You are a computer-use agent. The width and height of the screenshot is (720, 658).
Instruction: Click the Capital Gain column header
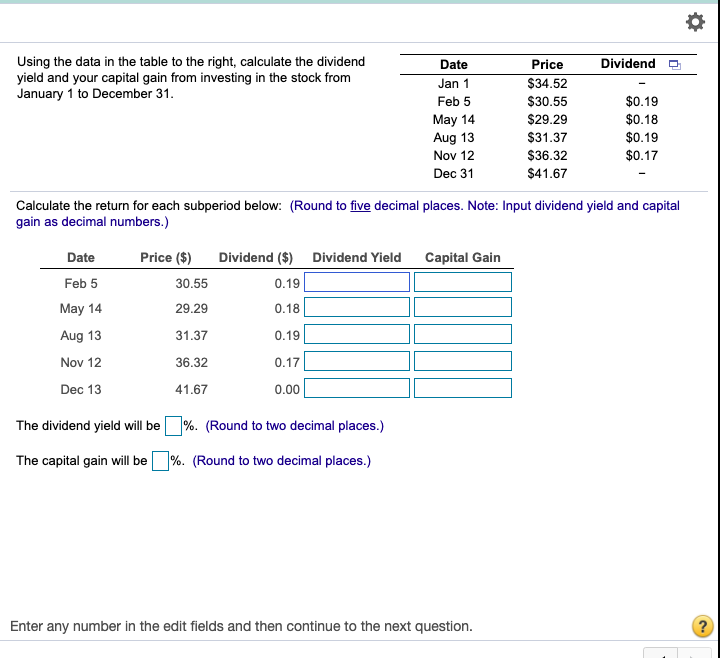(463, 258)
